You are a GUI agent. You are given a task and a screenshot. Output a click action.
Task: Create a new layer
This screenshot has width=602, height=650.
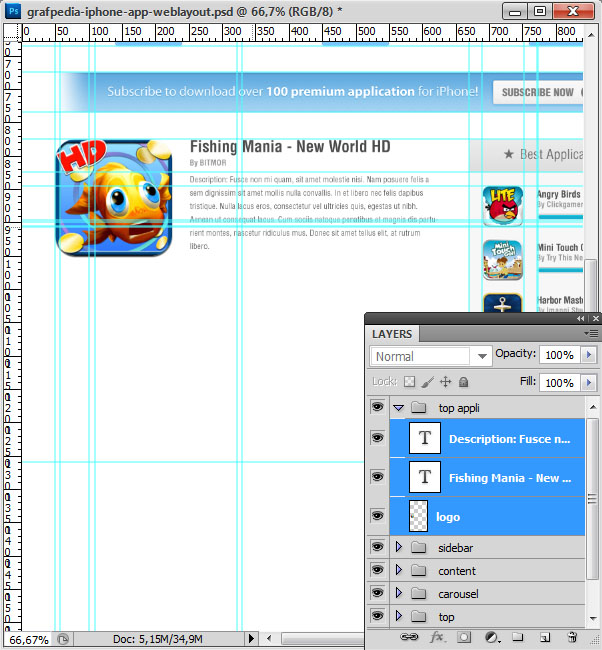(x=545, y=637)
